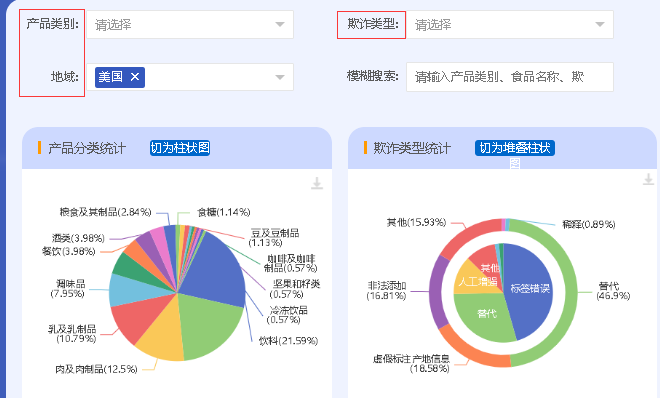Select the 虚假标注产地信息 orange ring segment
Screen dimensions: 660x398
click(x=471, y=351)
